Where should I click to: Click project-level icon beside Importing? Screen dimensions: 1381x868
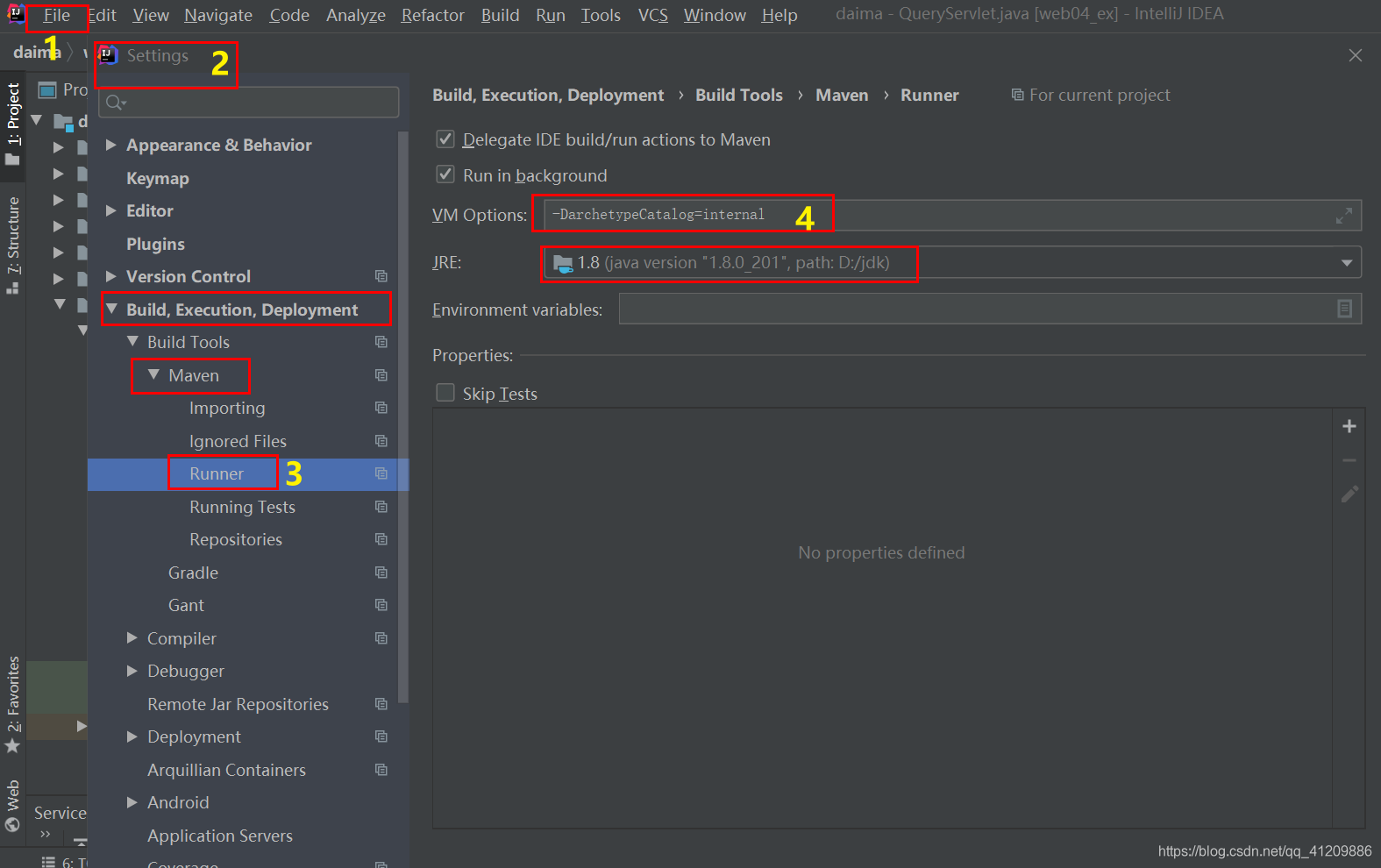pyautogui.click(x=381, y=408)
